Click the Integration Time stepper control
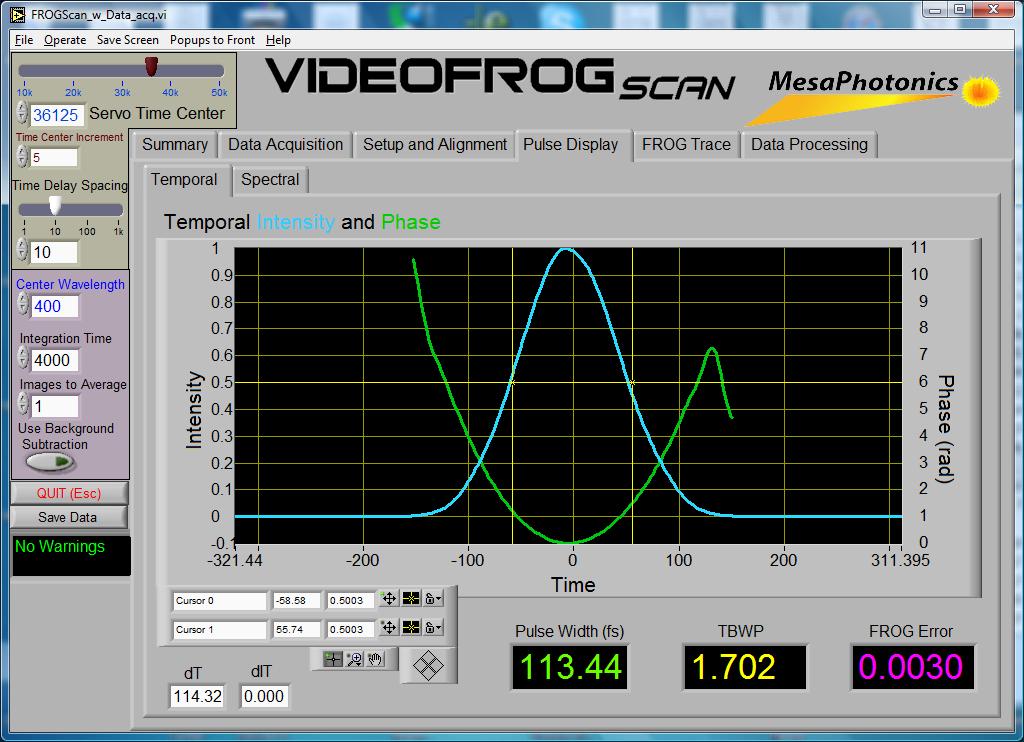 tap(23, 360)
